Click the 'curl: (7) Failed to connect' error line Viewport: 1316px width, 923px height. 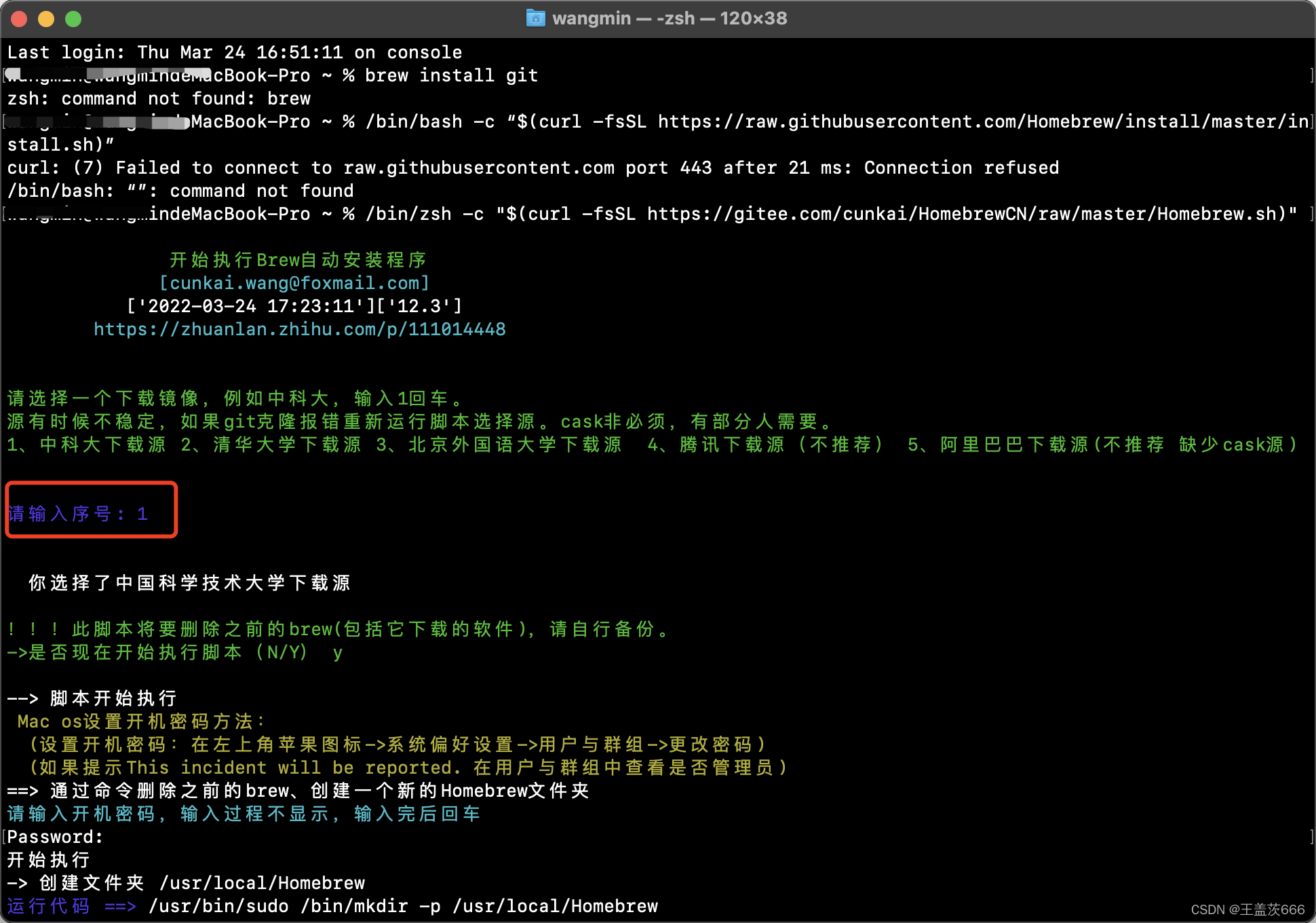click(533, 168)
